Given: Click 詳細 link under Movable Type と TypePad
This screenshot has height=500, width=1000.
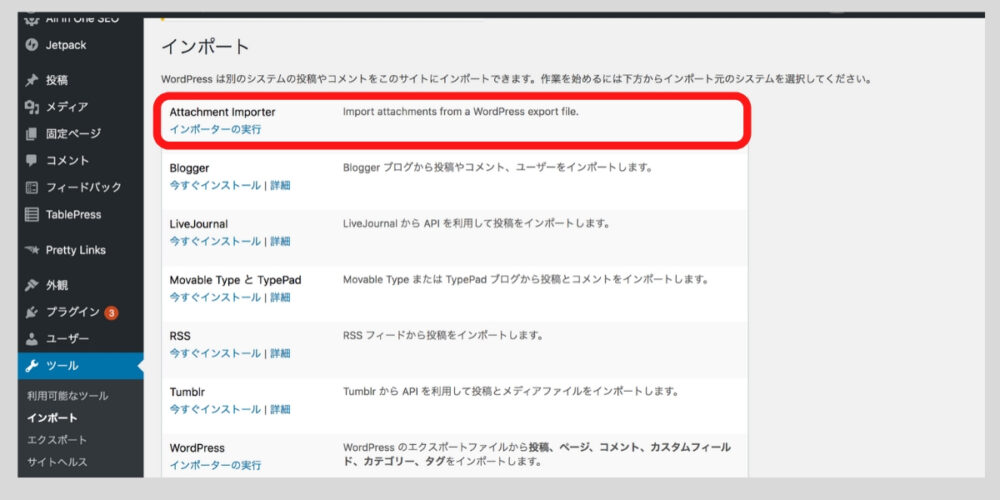Looking at the screenshot, I should click(280, 298).
